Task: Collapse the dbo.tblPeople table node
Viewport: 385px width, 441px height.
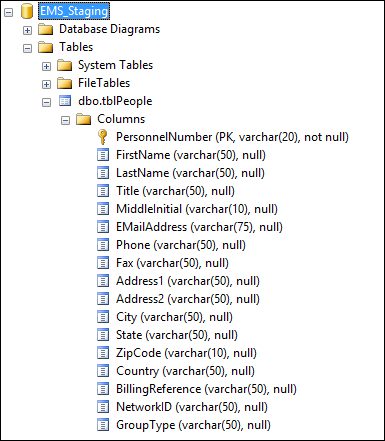Action: tap(46, 102)
